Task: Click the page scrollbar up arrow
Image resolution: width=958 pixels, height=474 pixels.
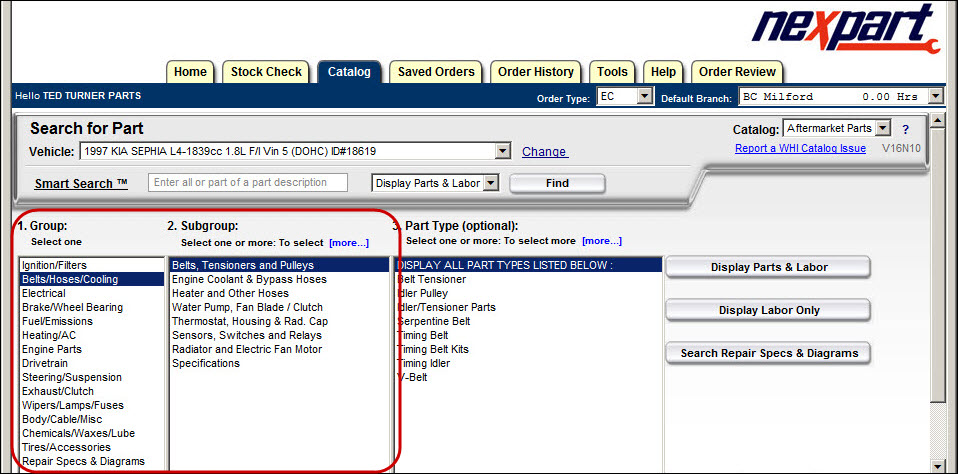Action: pos(937,122)
